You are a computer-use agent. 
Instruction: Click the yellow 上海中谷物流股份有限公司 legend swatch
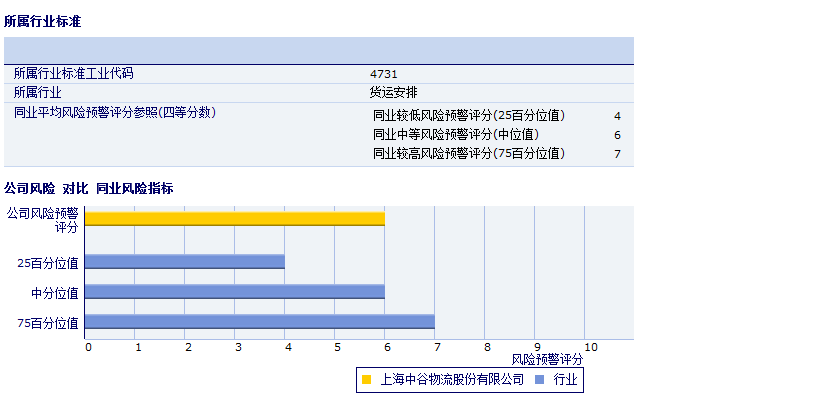coord(366,379)
